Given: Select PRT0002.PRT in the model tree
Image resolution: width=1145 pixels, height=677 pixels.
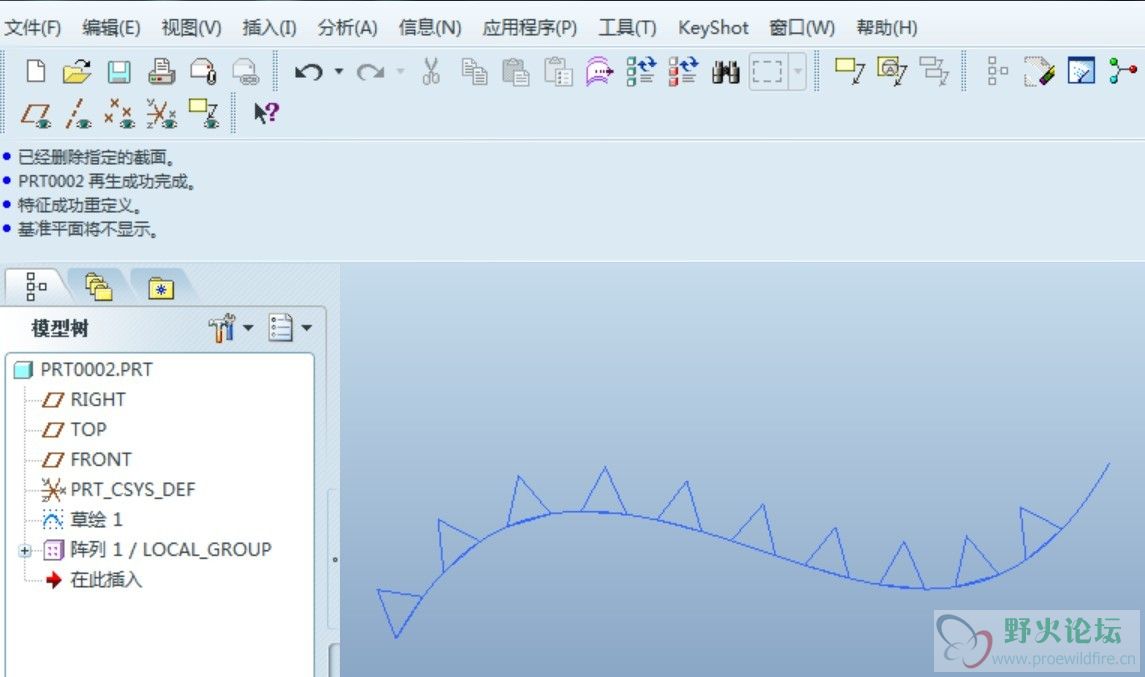Looking at the screenshot, I should [96, 370].
